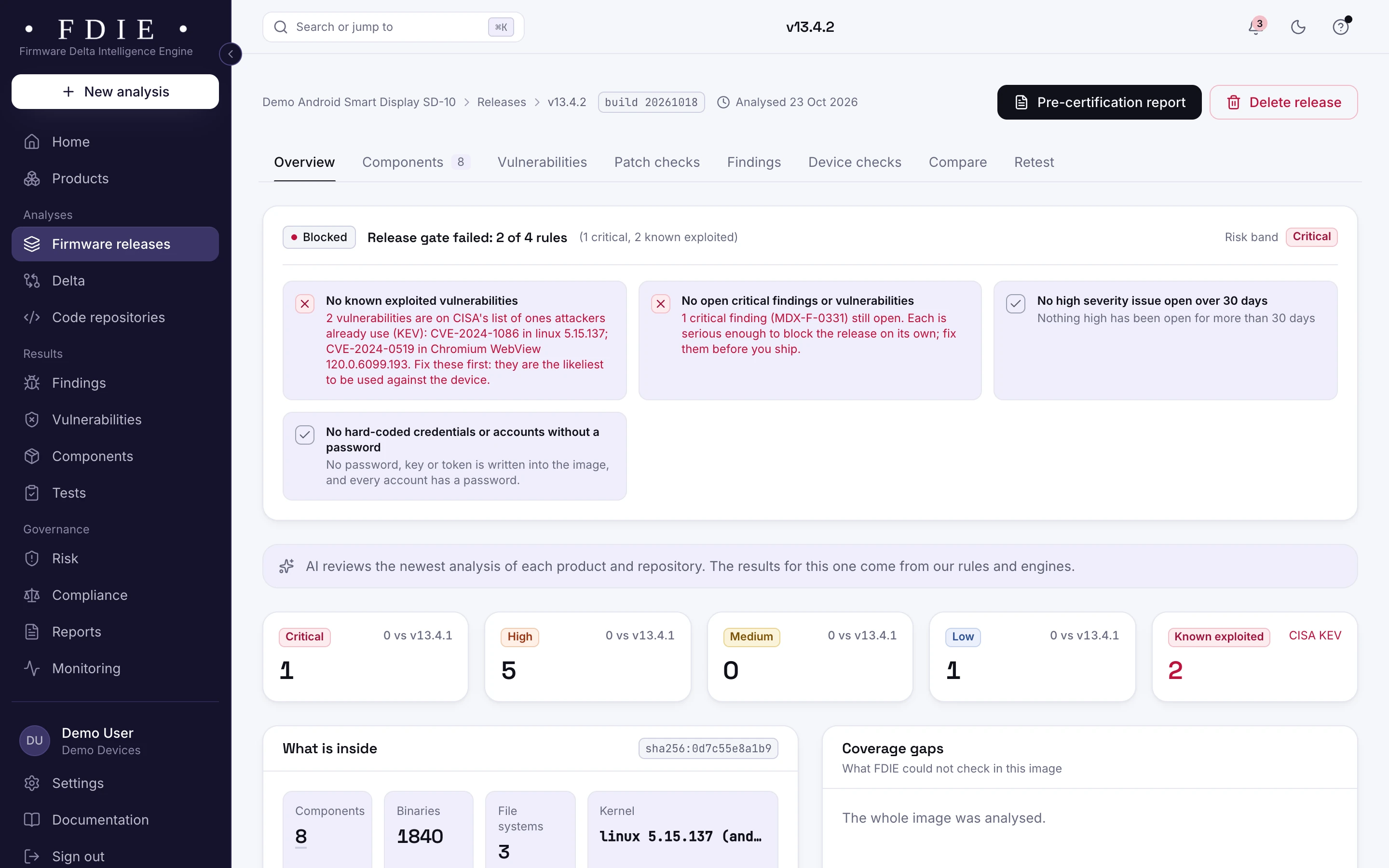Click the Delete release button

pos(1283,102)
